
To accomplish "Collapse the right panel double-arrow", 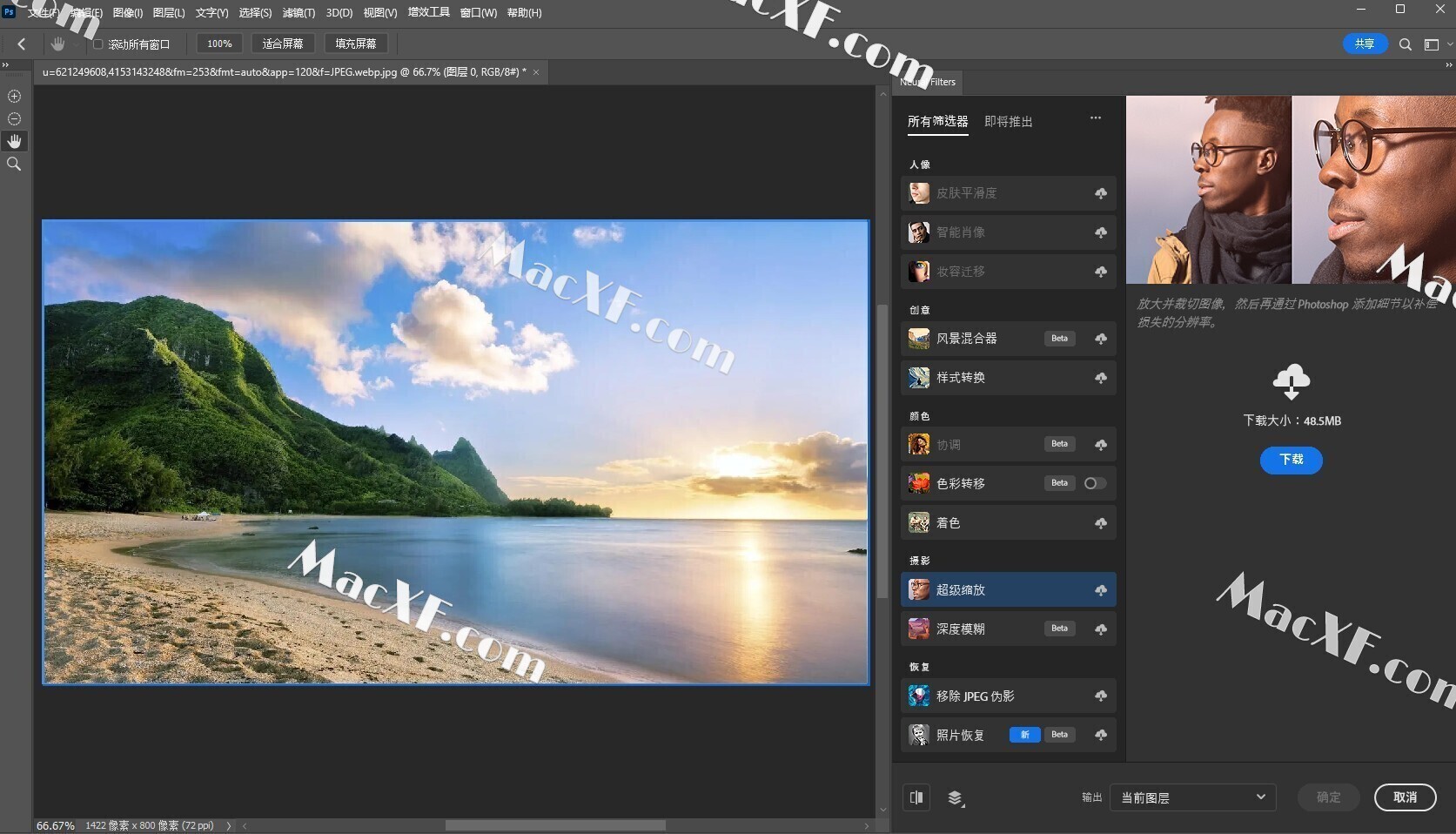I will (1449, 65).
